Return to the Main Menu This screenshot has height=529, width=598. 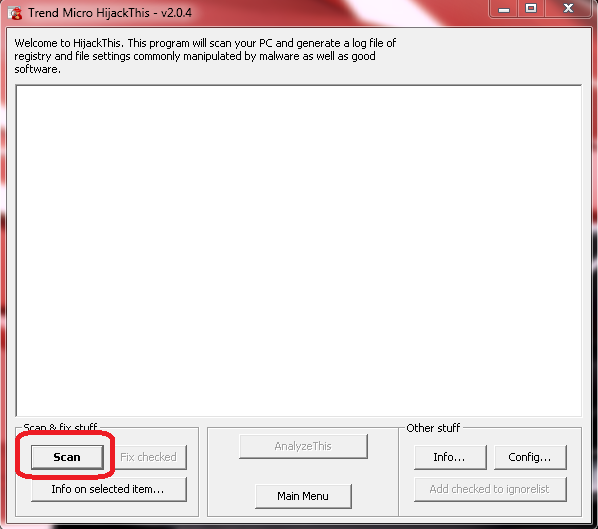[x=303, y=496]
